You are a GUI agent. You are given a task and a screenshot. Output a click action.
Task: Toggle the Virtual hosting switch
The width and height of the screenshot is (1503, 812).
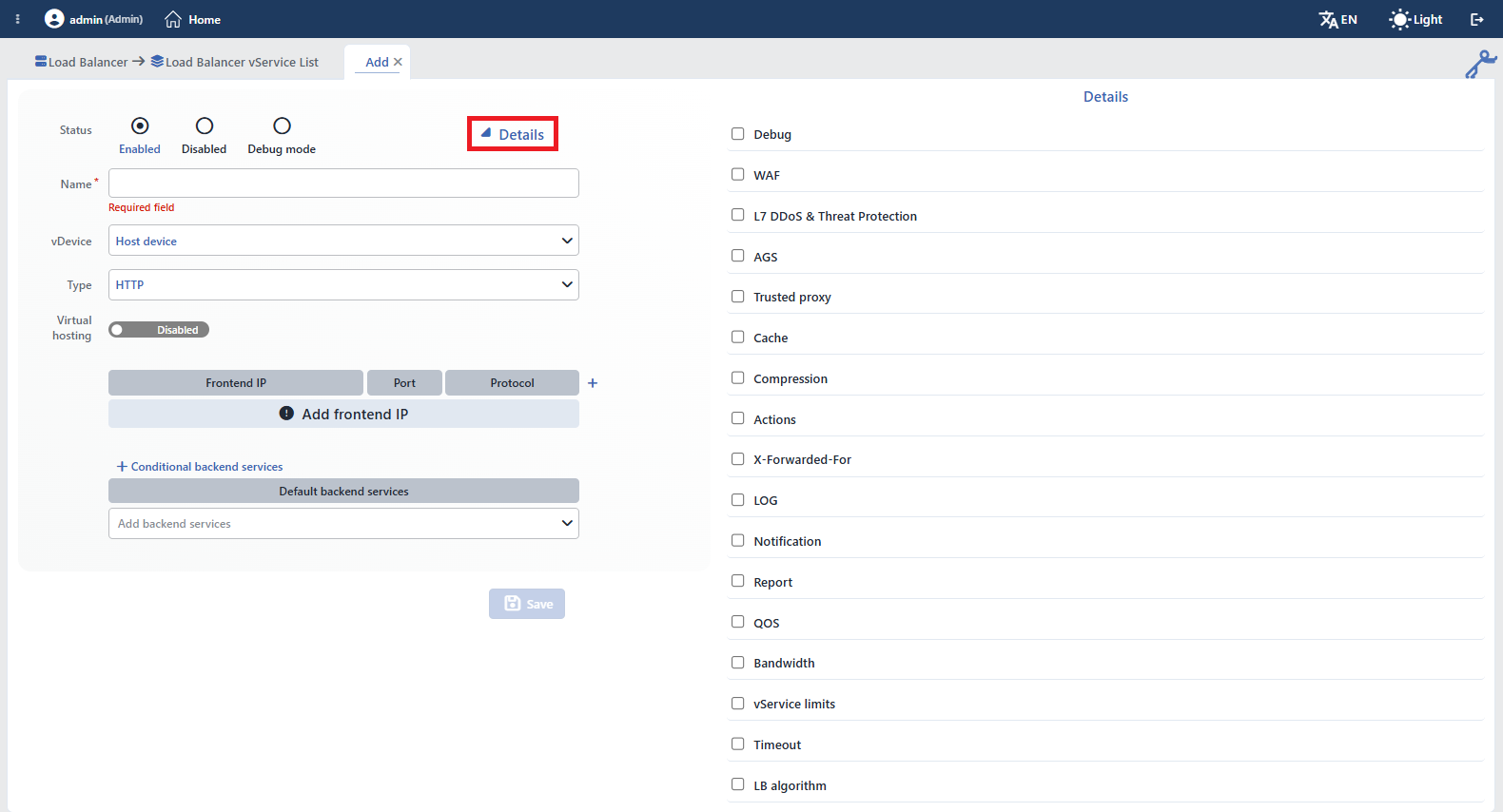tap(159, 330)
